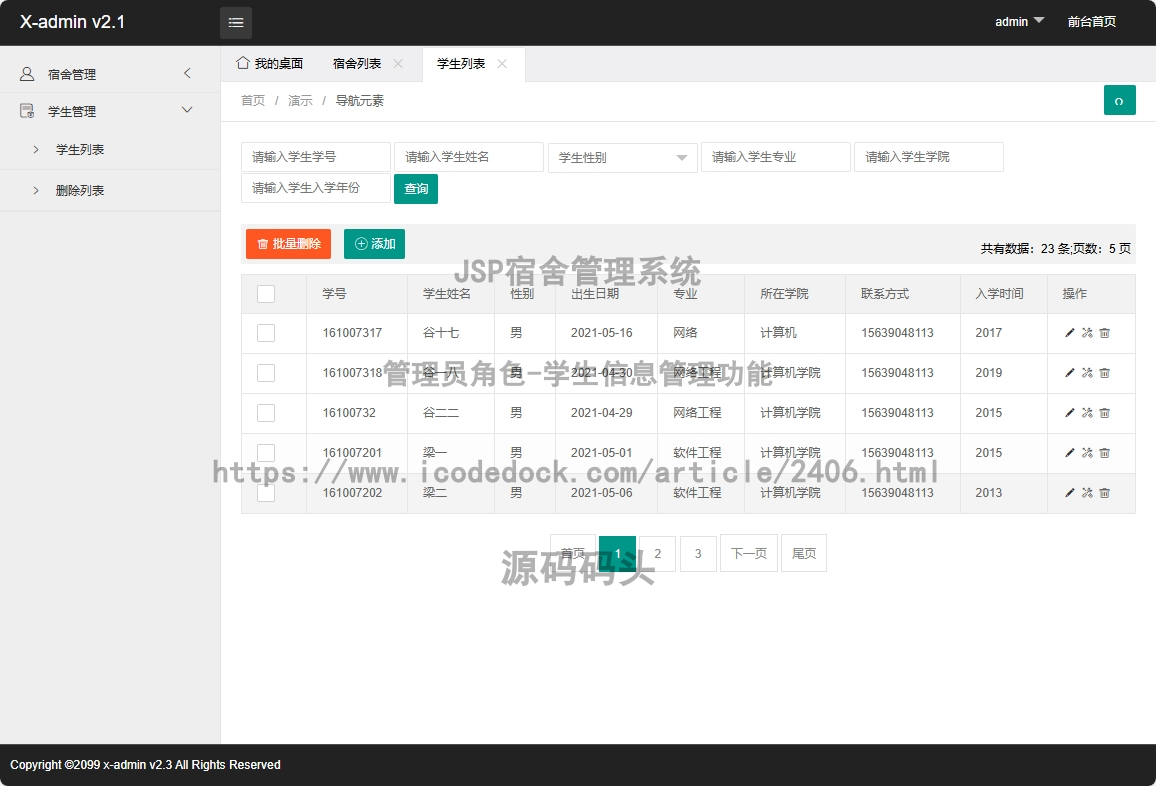Open the 学生性别 dropdown
Image resolution: width=1156 pixels, height=786 pixels.
pos(622,158)
